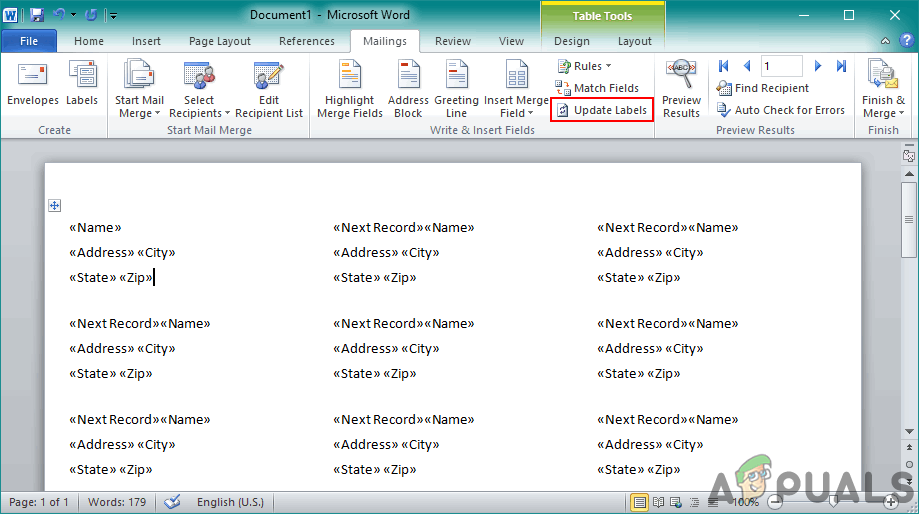Toggle the ruler icon above the scrollbar
The width and height of the screenshot is (919, 514).
pos(909,156)
